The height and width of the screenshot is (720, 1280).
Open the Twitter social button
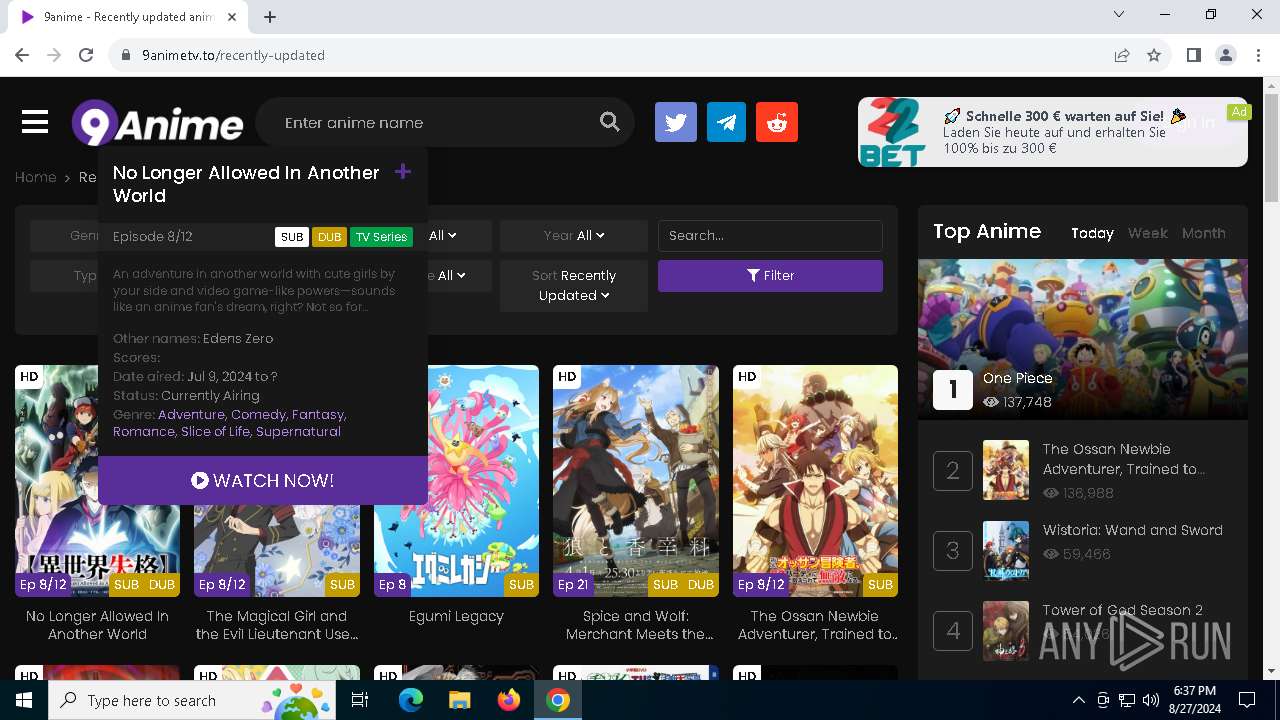676,123
